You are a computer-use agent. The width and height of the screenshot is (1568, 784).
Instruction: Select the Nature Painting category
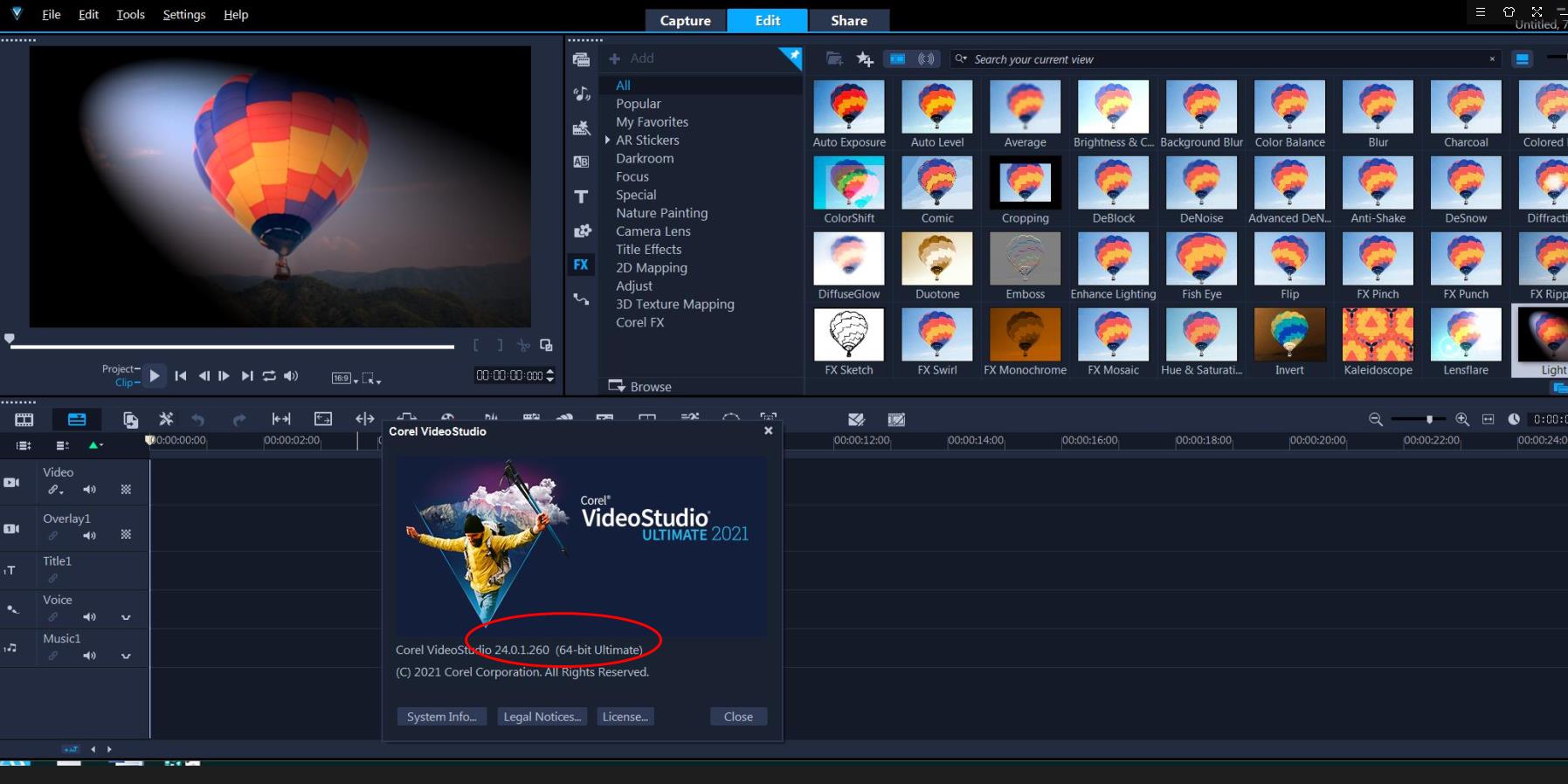[x=662, y=213]
